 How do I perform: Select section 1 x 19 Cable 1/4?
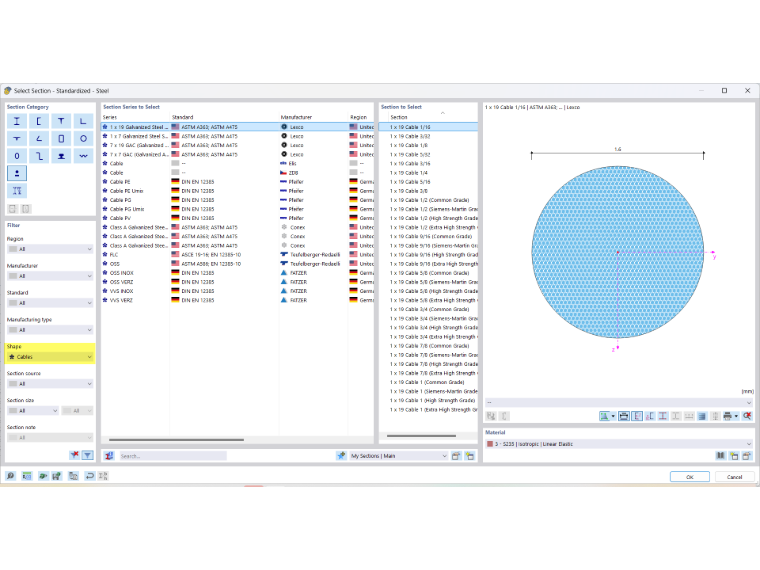[x=428, y=173]
